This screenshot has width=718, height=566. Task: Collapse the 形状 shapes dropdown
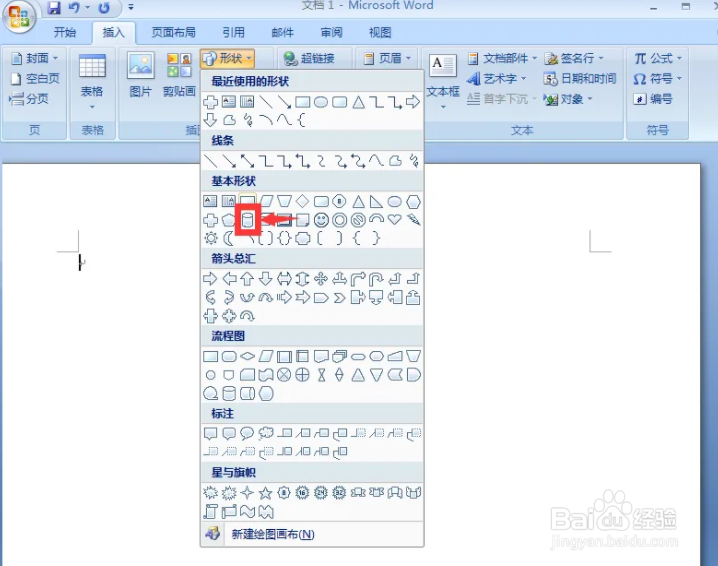(x=228, y=59)
